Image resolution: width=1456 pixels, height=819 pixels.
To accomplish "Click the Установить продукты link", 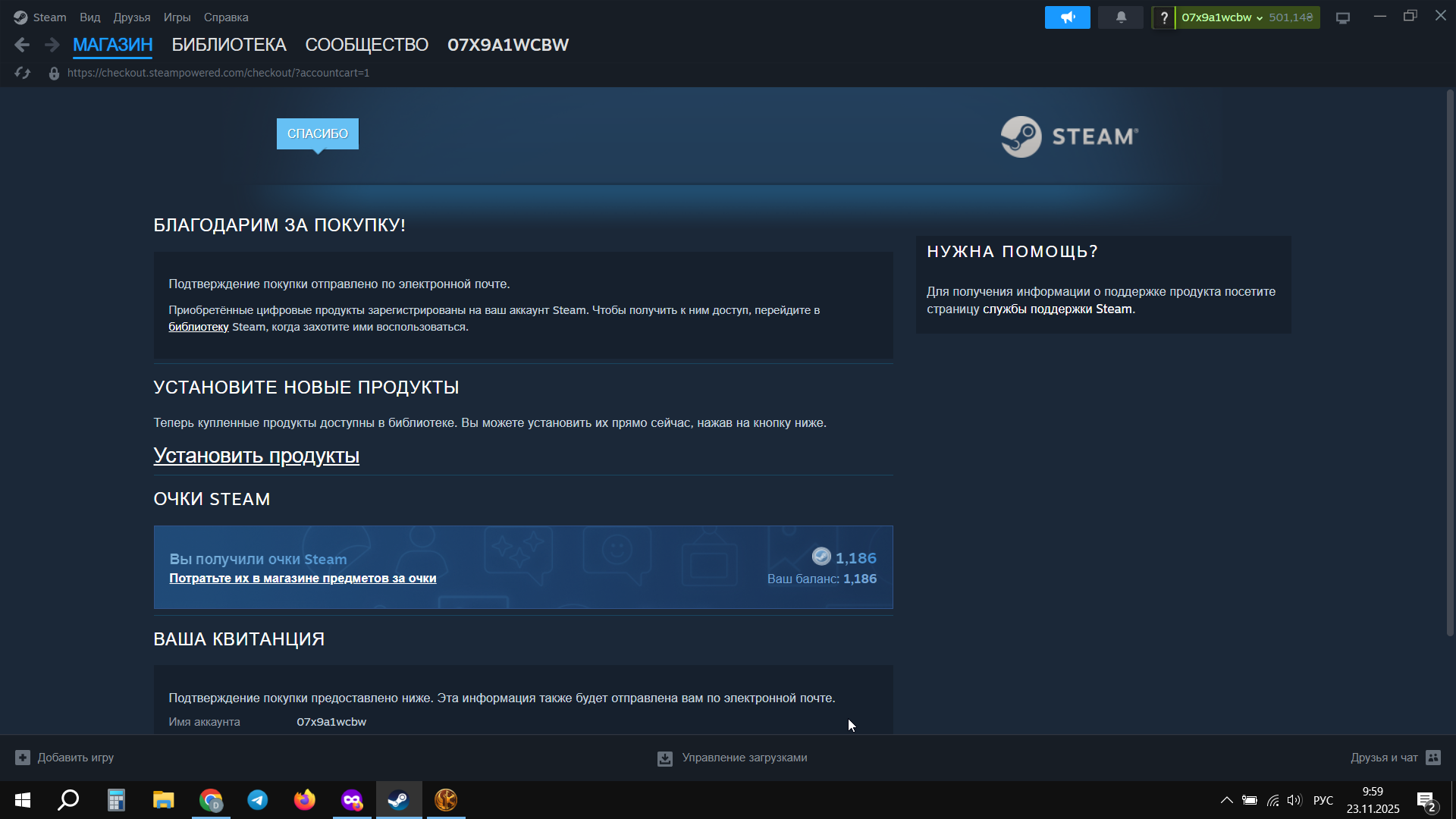I will coord(256,456).
